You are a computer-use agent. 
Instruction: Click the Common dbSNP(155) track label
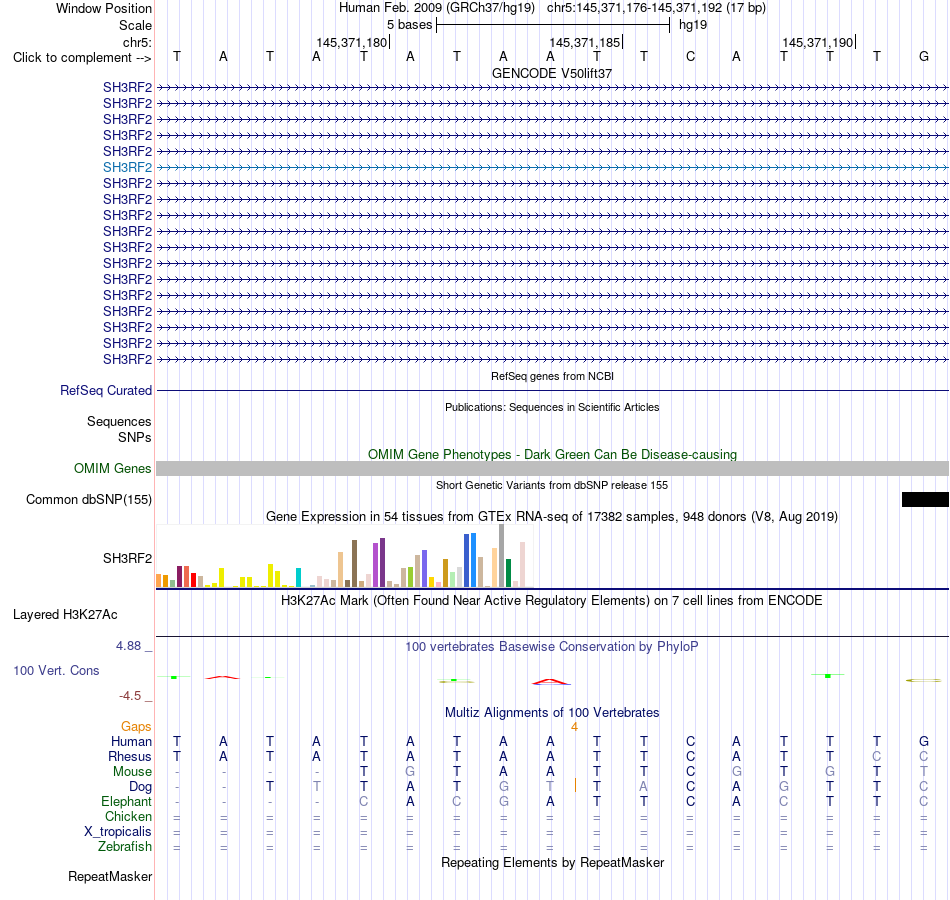[88, 499]
